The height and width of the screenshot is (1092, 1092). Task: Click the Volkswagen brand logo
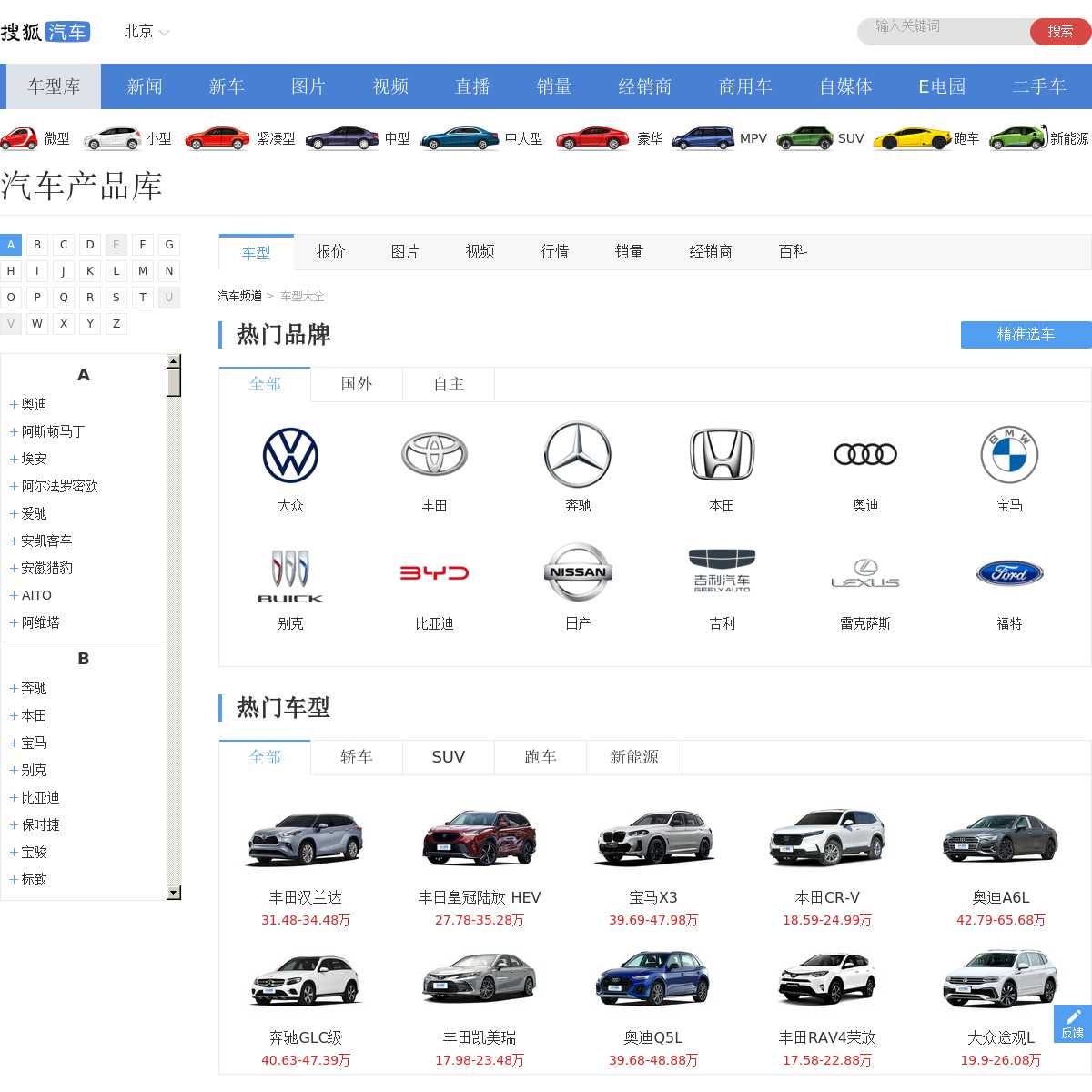tap(290, 455)
